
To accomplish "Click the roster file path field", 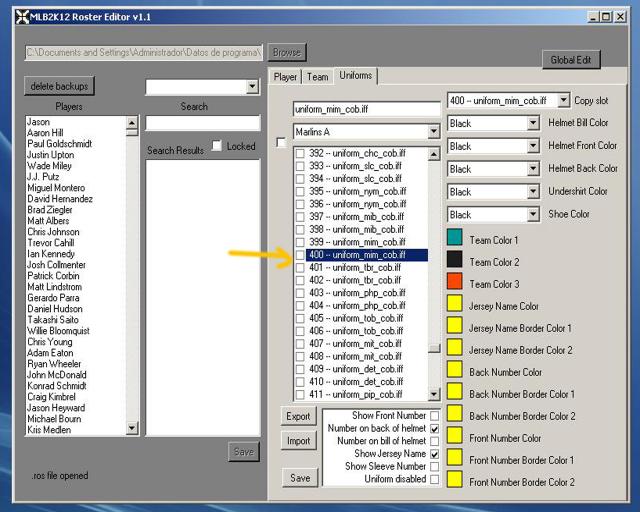I will pos(144,53).
